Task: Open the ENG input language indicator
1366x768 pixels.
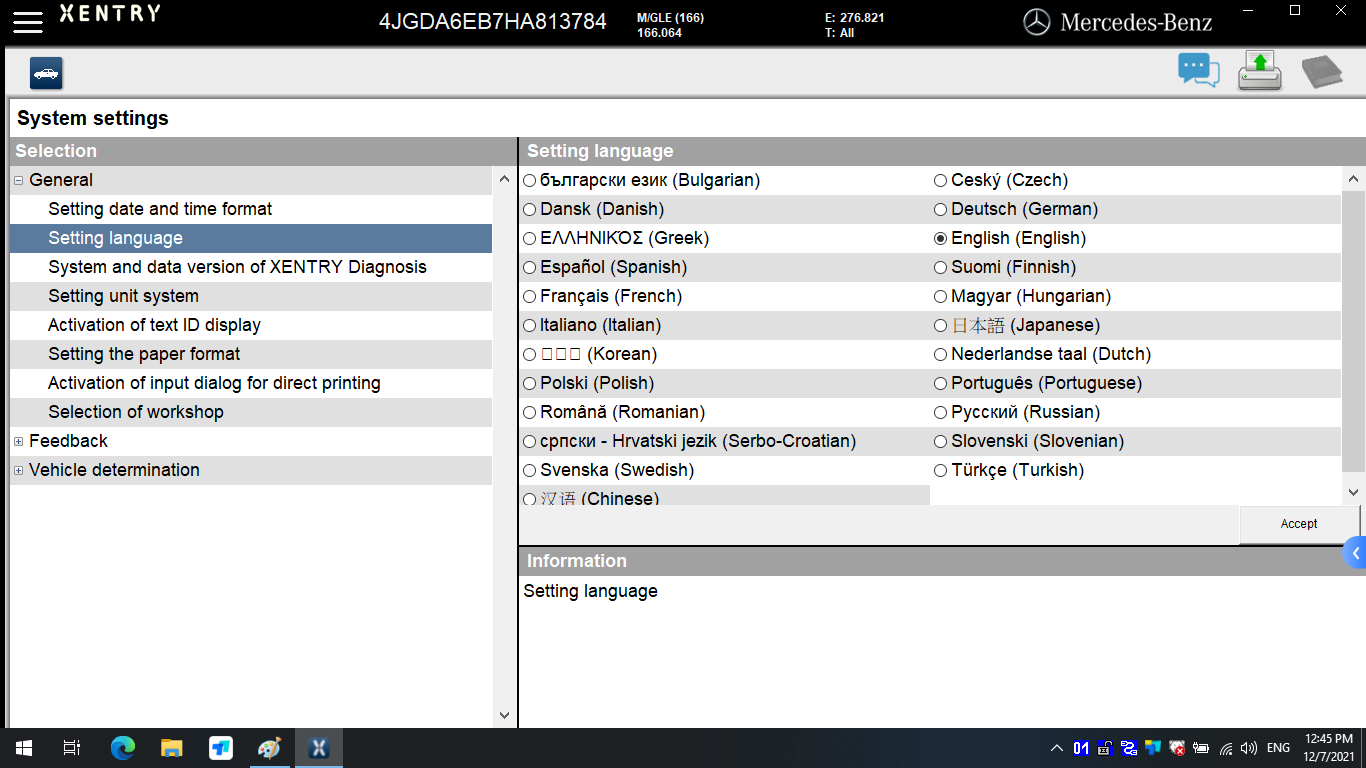Action: [x=1278, y=748]
